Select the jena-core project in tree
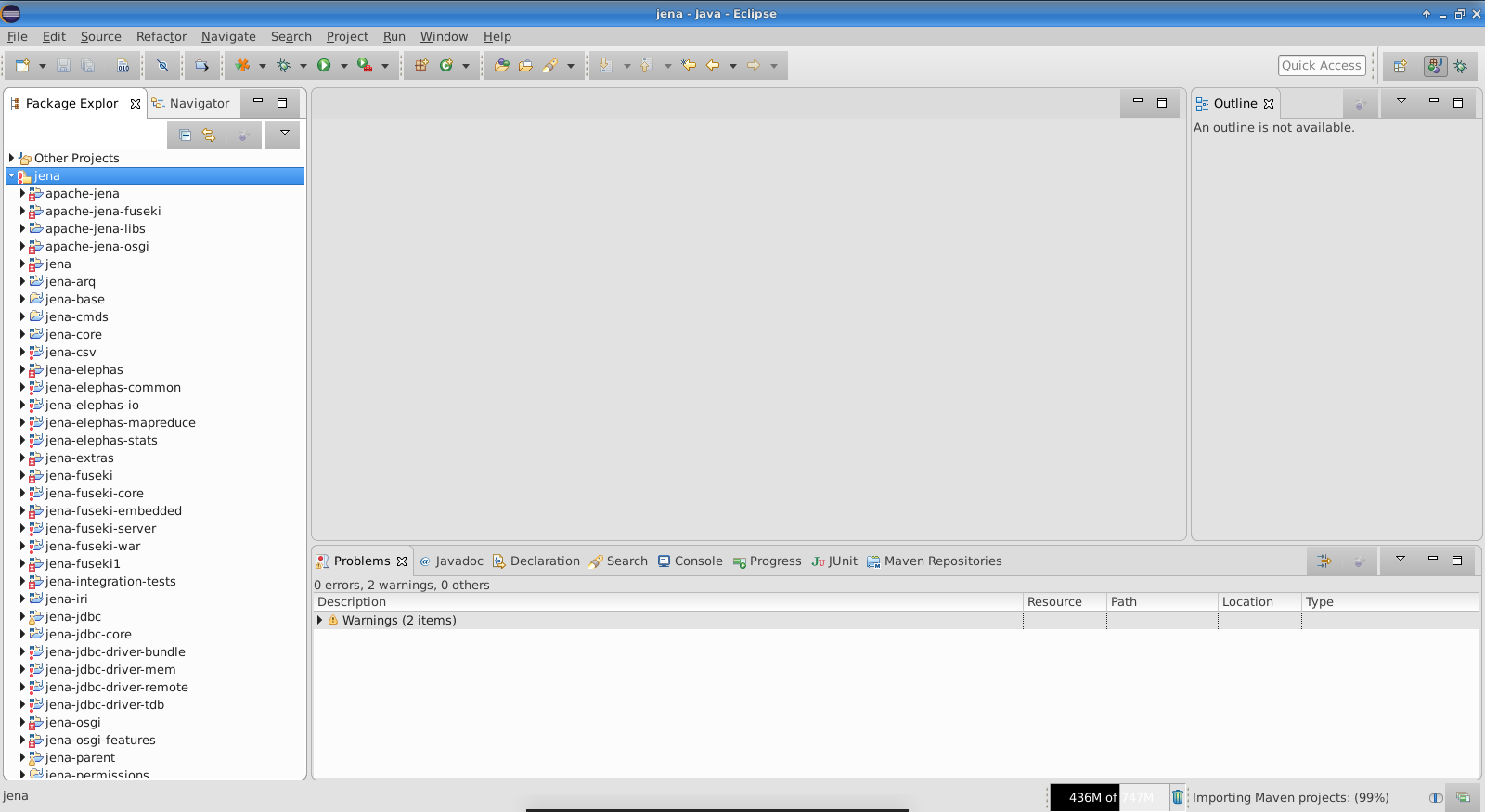This screenshot has width=1485, height=812. 73,334
